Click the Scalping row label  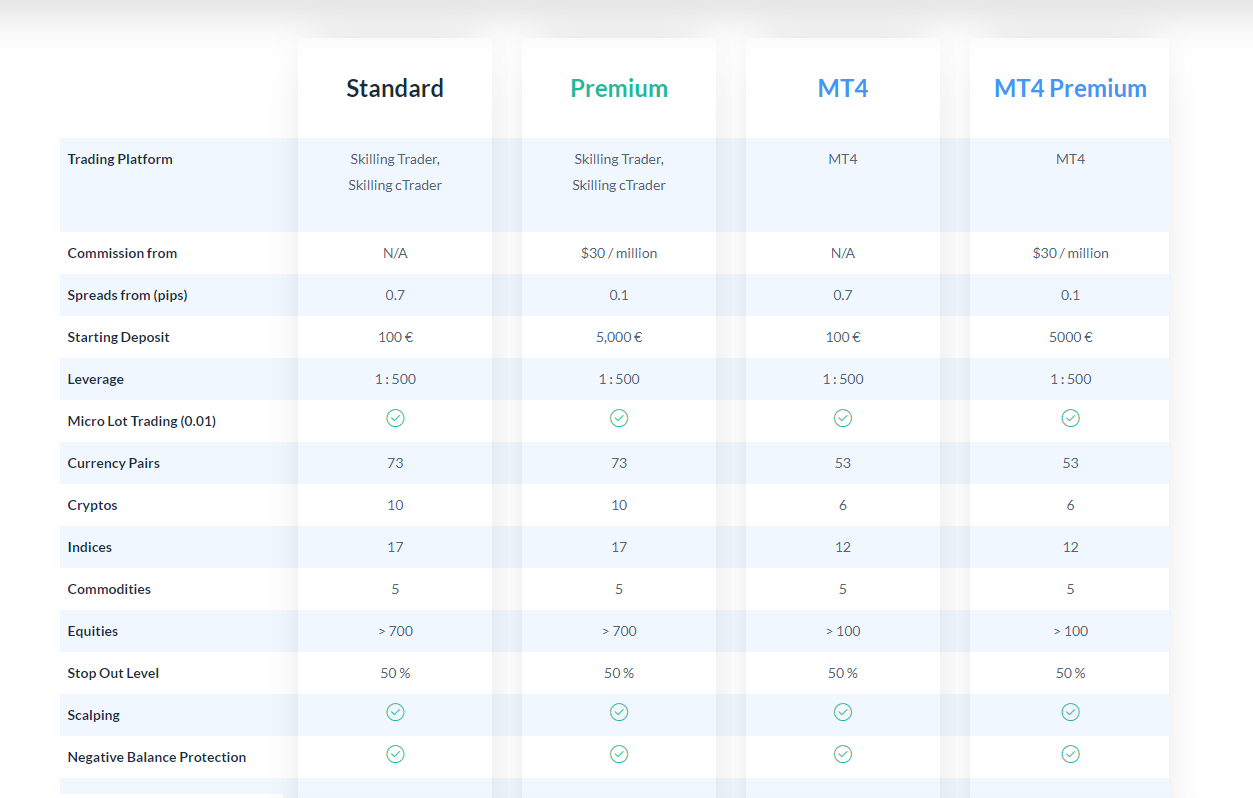pos(94,715)
